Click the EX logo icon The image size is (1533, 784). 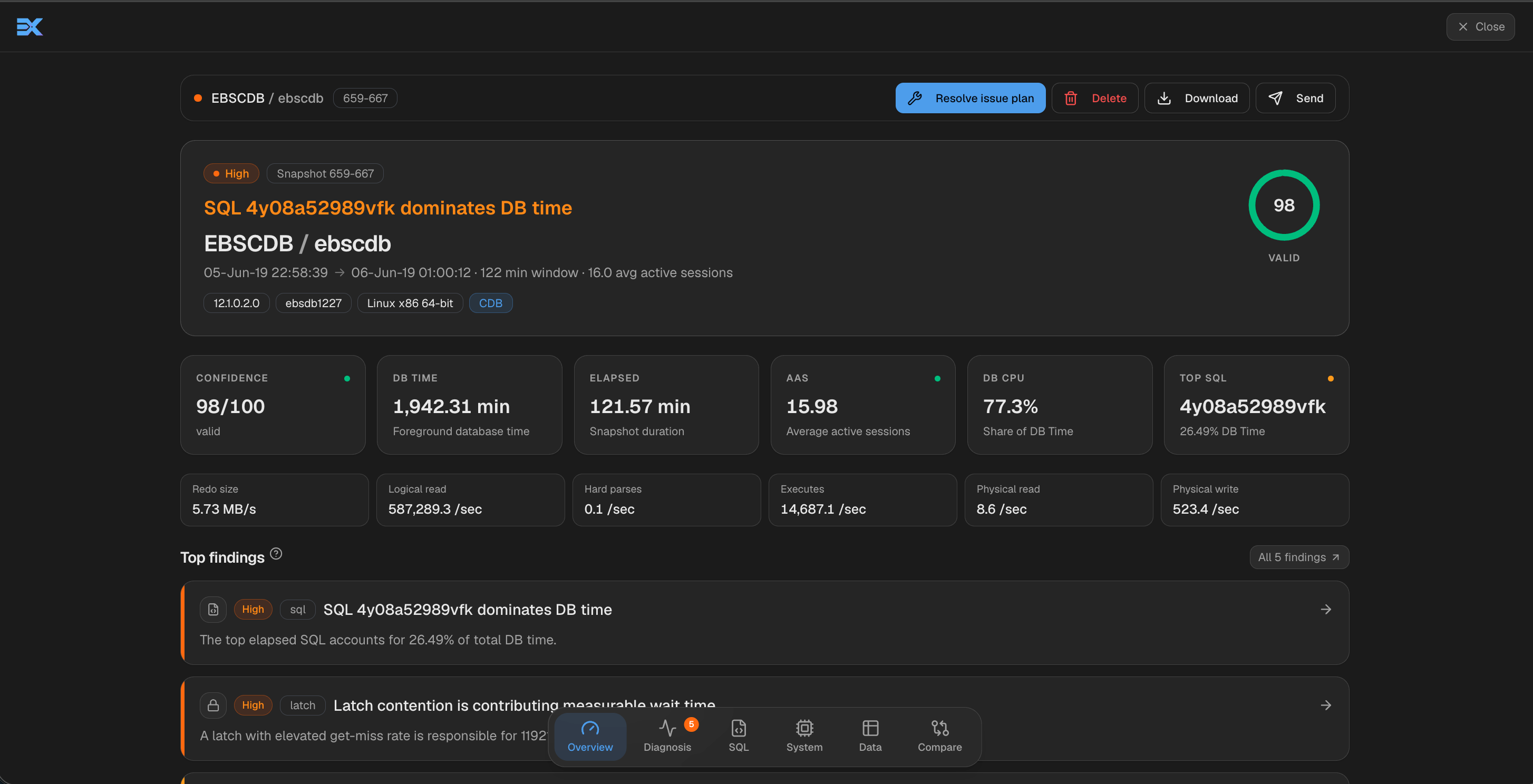tap(30, 27)
